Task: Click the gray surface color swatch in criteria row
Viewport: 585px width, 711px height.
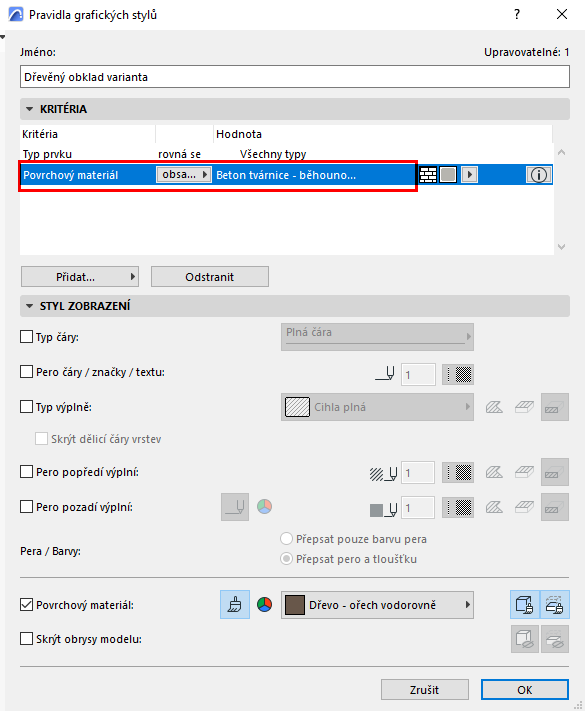Action: pos(448,175)
